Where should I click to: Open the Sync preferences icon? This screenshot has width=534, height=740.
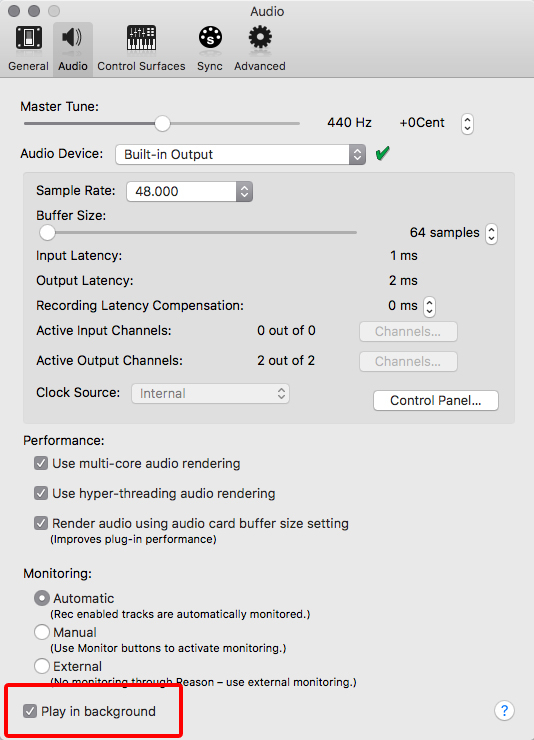click(x=210, y=37)
